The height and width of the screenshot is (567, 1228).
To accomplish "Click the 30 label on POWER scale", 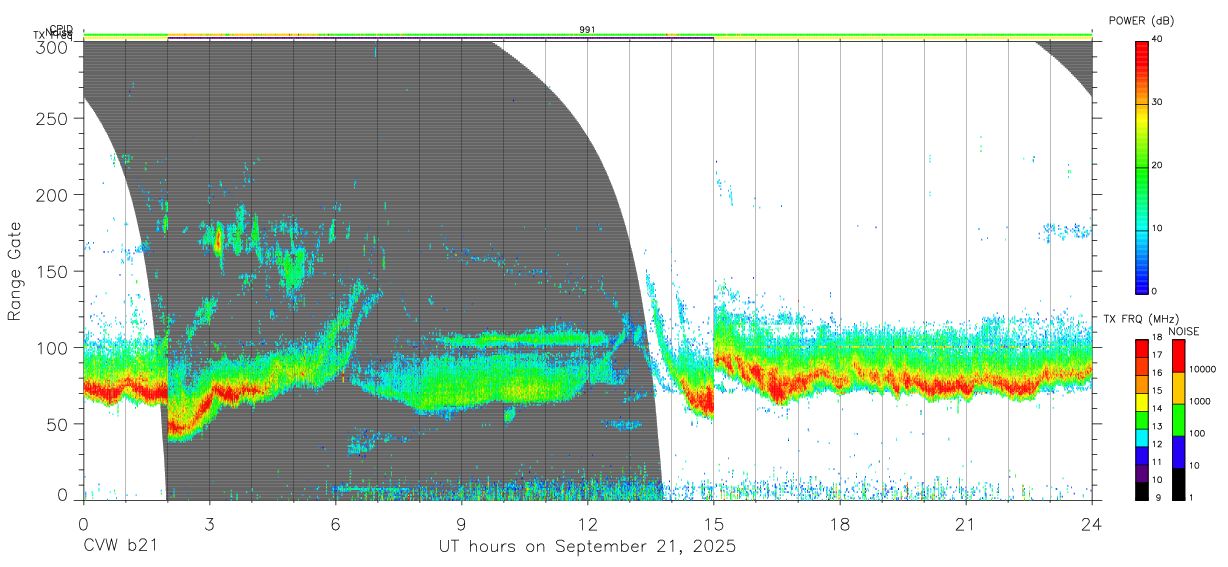I will pyautogui.click(x=1156, y=102).
